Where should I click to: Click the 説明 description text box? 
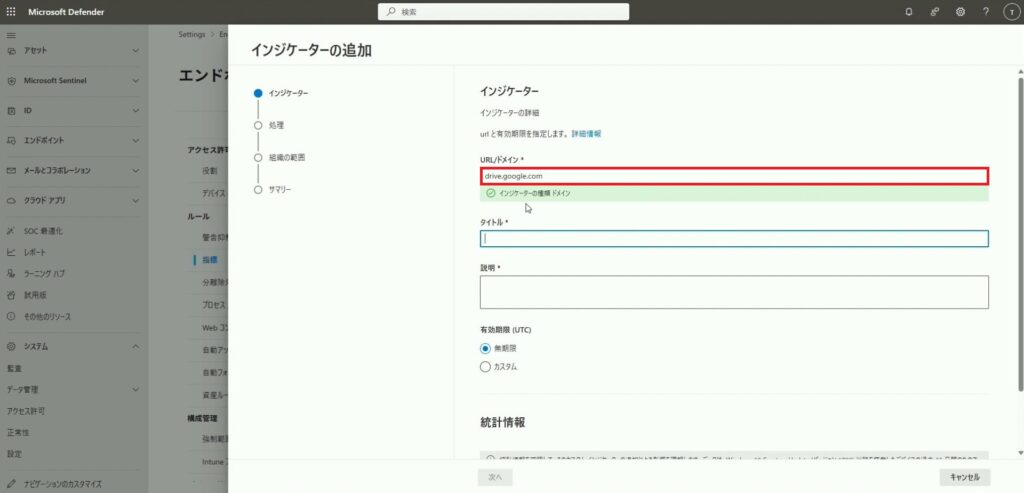point(734,292)
